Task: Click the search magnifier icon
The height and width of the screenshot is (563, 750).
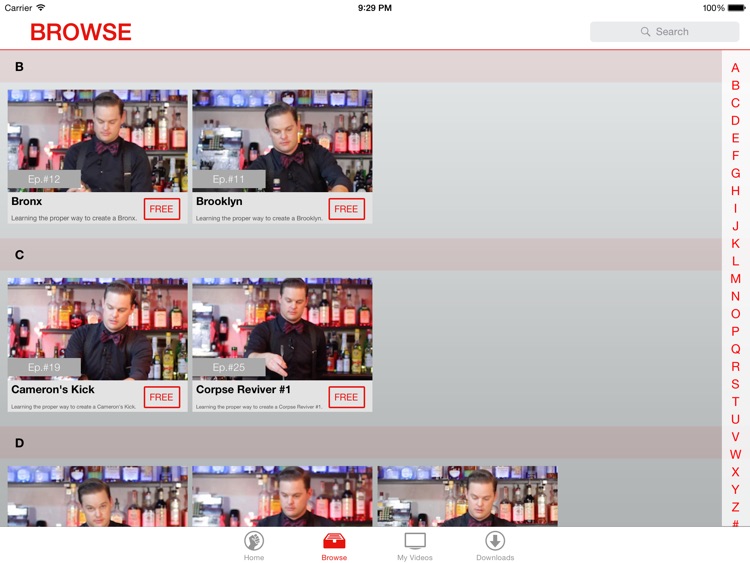Action: (x=645, y=32)
